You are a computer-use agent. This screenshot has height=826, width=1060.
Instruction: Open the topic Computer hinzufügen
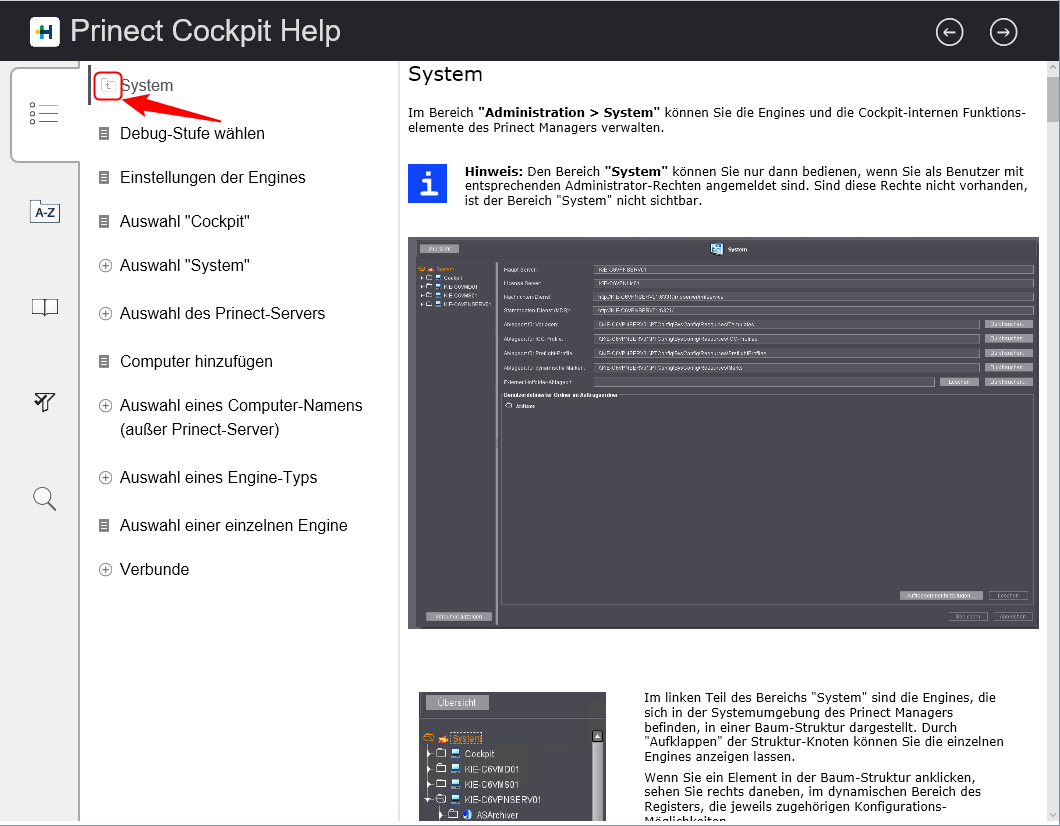coord(196,362)
